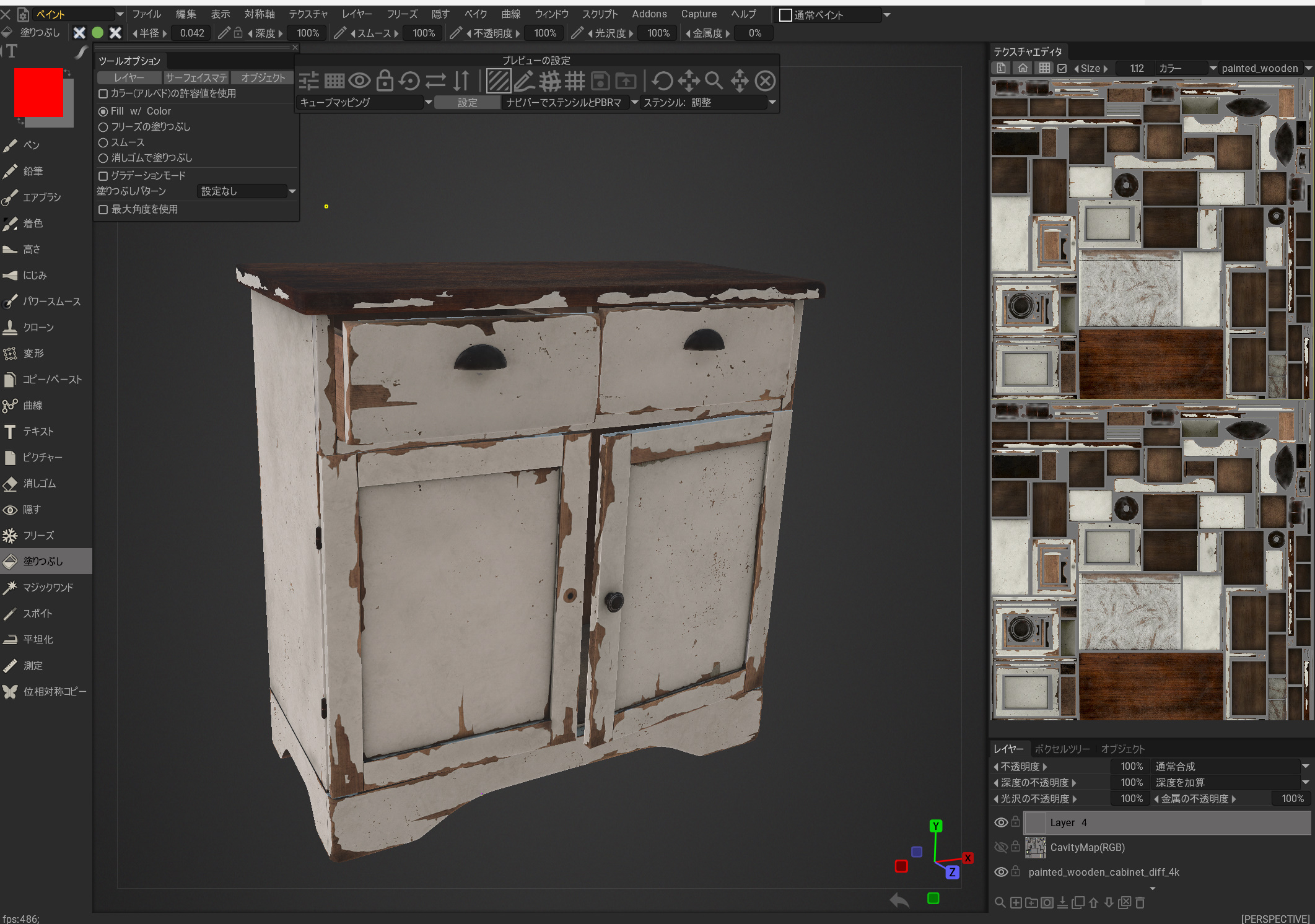
Task: Switch to the ボクセルツリー tab
Action: (1062, 749)
